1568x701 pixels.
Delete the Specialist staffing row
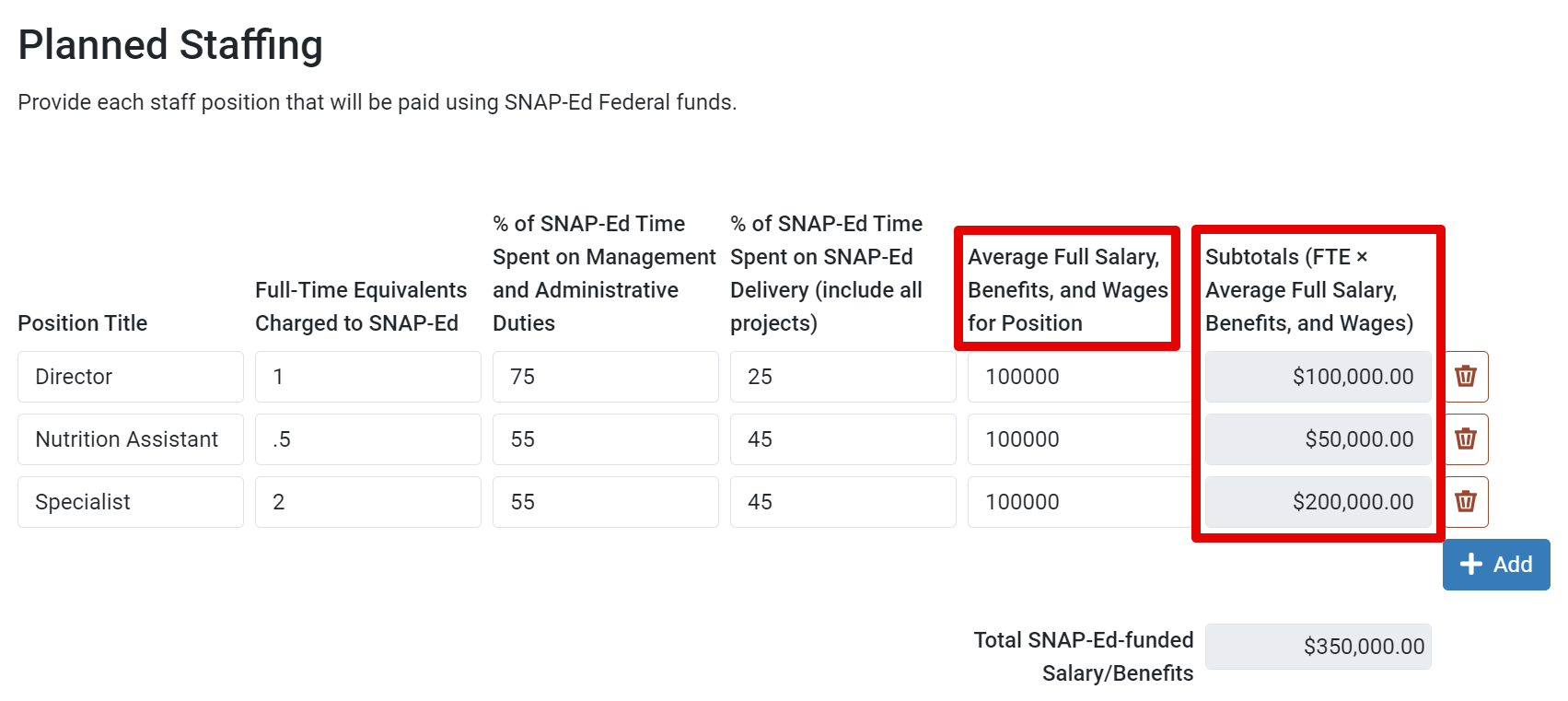[x=1467, y=502]
